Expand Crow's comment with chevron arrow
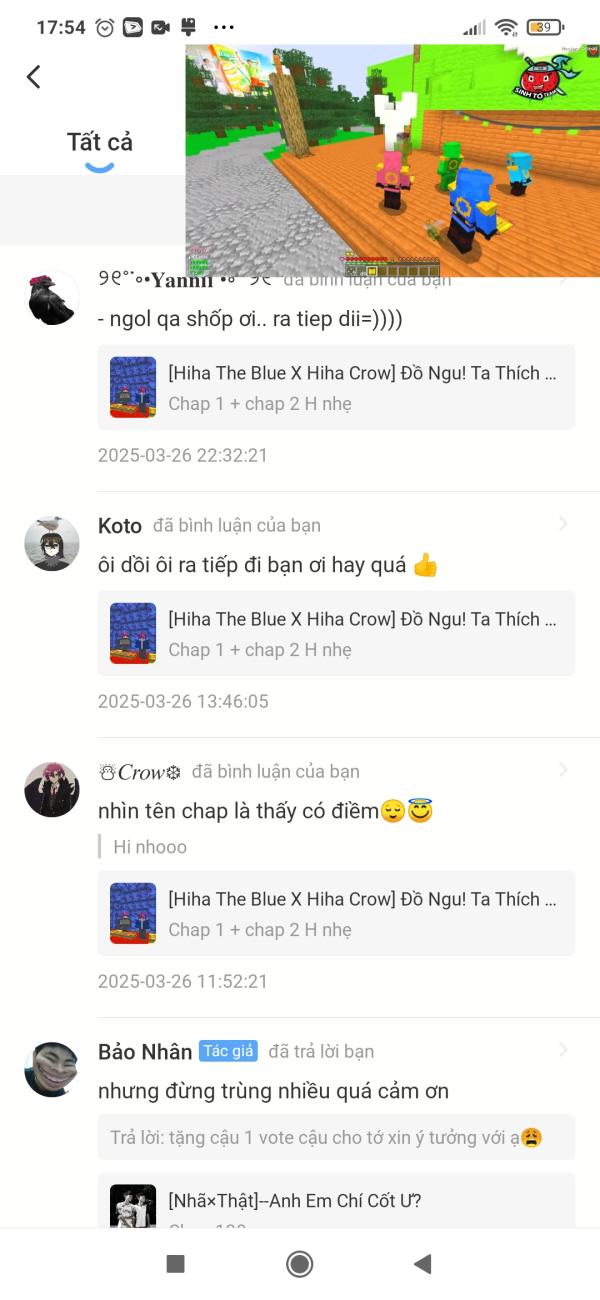This screenshot has width=600, height=1300. [x=564, y=770]
